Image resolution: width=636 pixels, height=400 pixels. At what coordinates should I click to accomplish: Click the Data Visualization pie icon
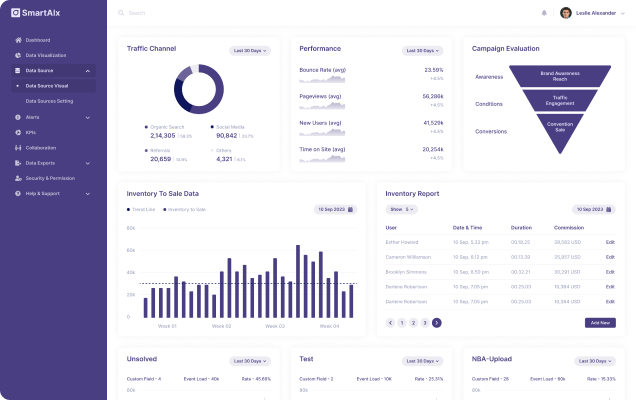tap(18, 55)
